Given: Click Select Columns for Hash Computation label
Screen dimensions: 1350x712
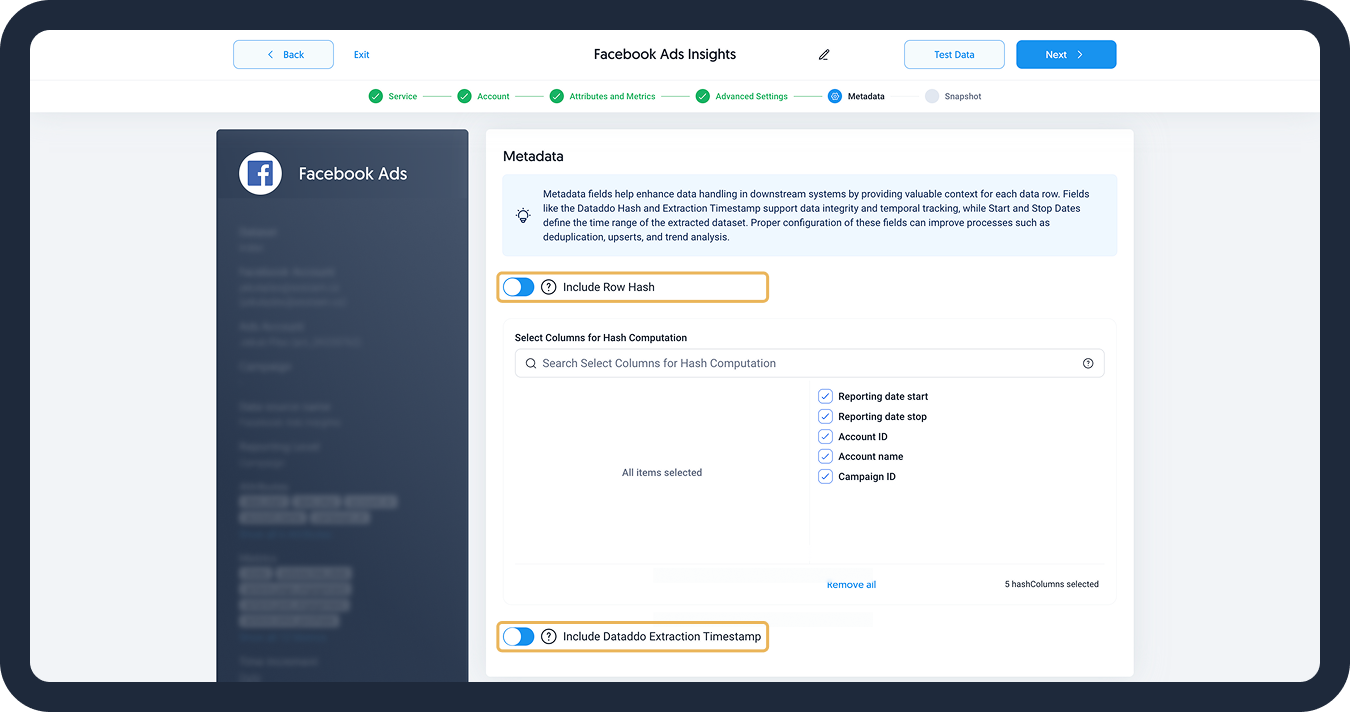Looking at the screenshot, I should [x=601, y=338].
